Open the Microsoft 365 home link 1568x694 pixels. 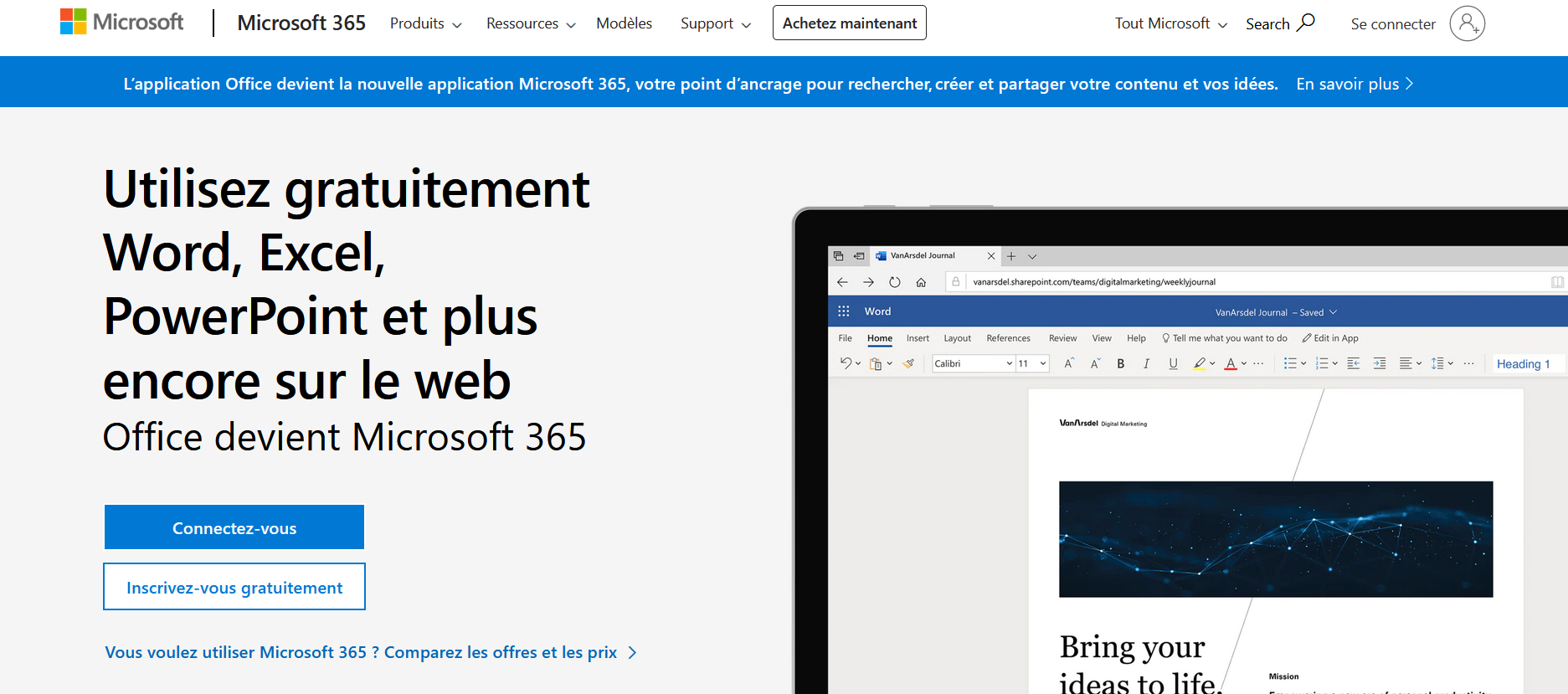(301, 23)
